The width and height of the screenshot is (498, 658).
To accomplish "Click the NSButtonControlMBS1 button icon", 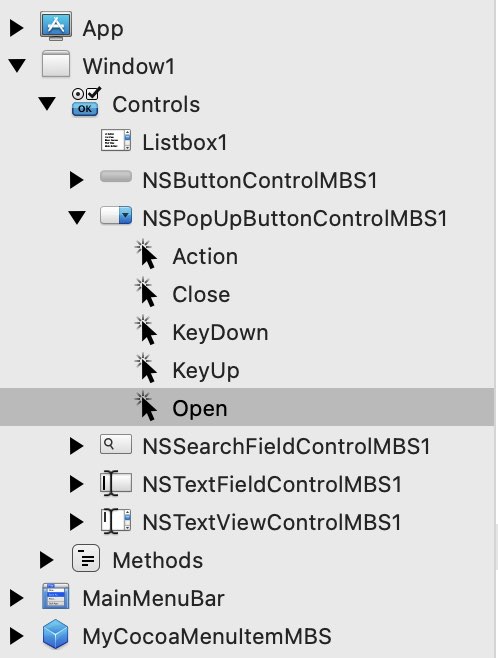I will click(116, 177).
